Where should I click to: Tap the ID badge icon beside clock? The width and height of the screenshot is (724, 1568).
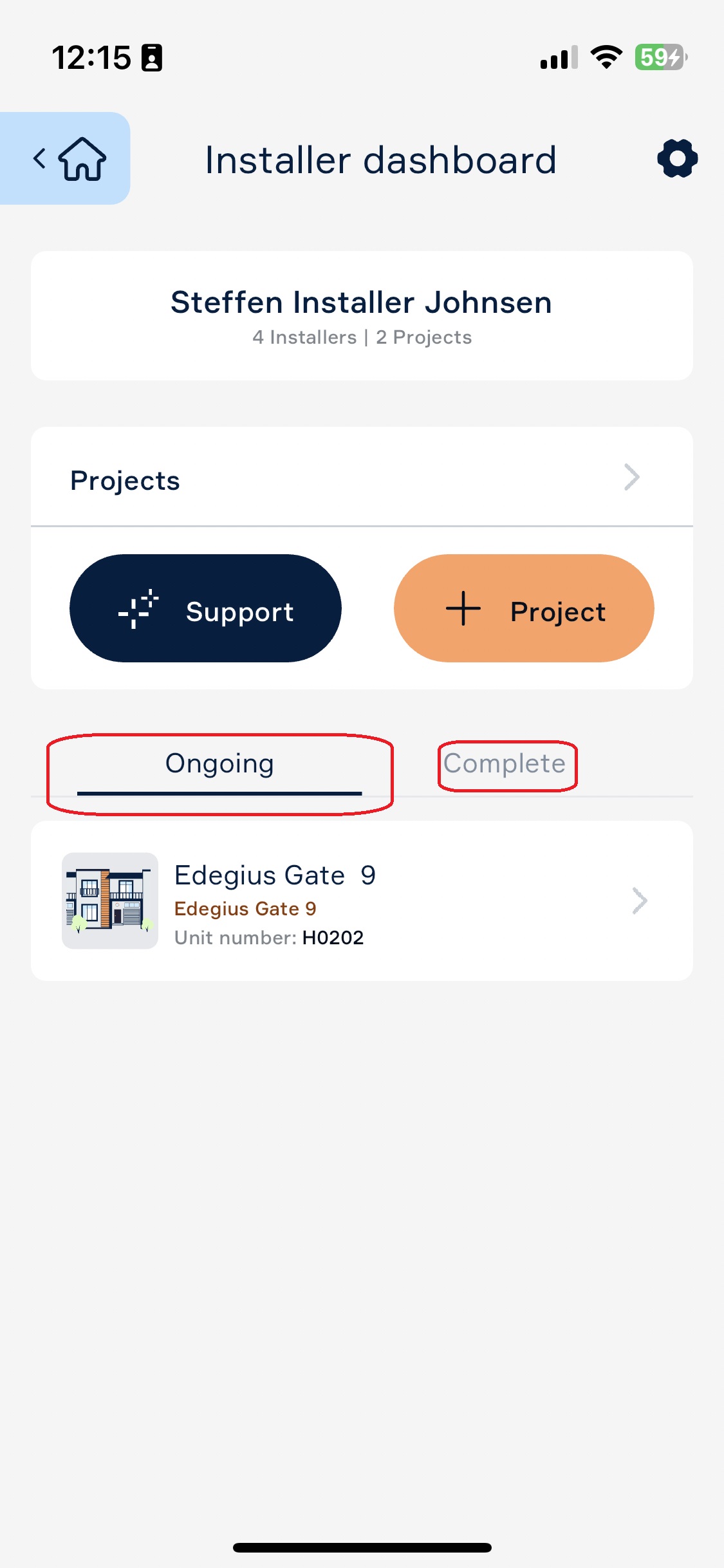coord(152,58)
